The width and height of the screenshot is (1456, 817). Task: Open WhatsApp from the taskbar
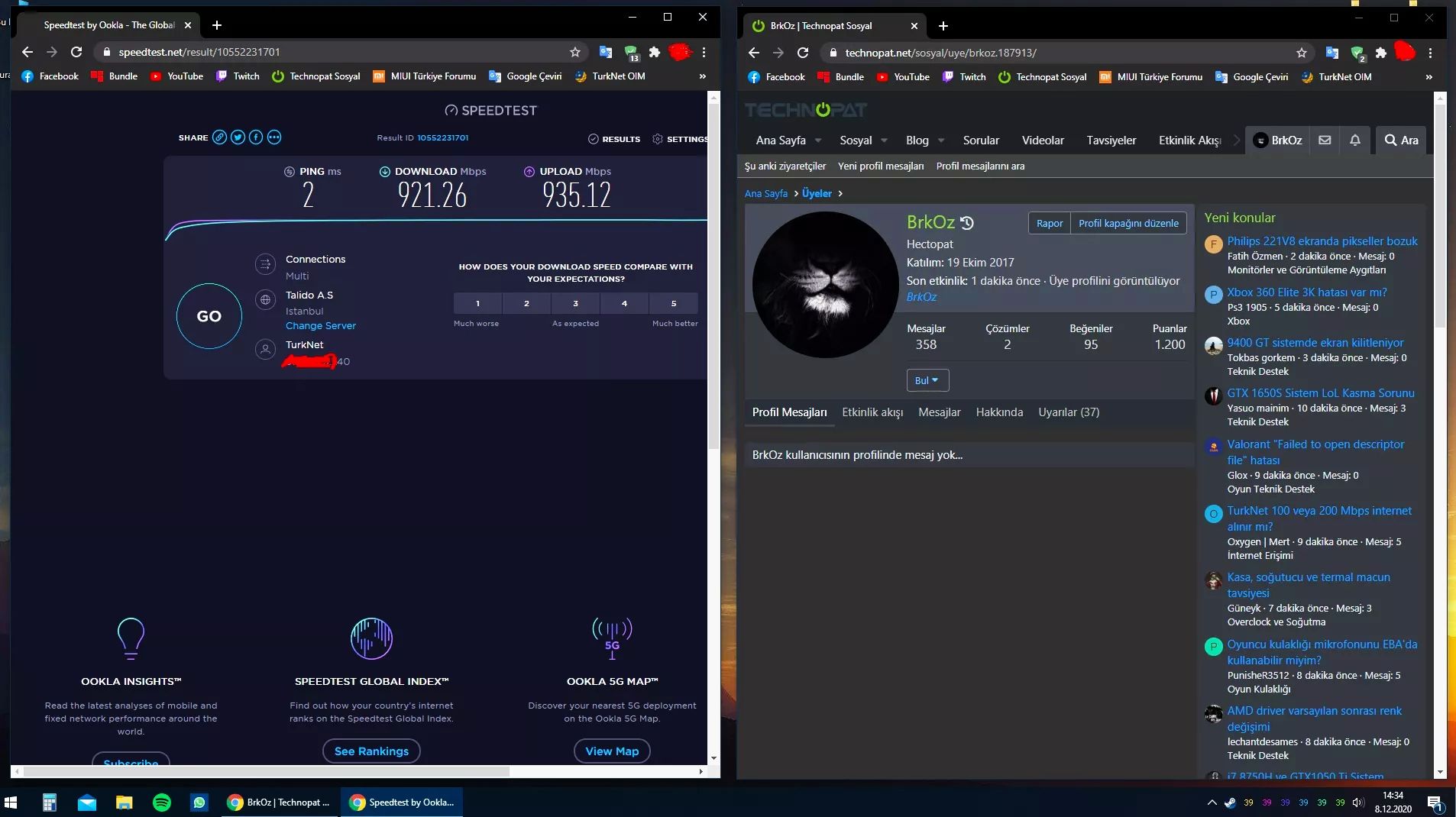click(199, 802)
